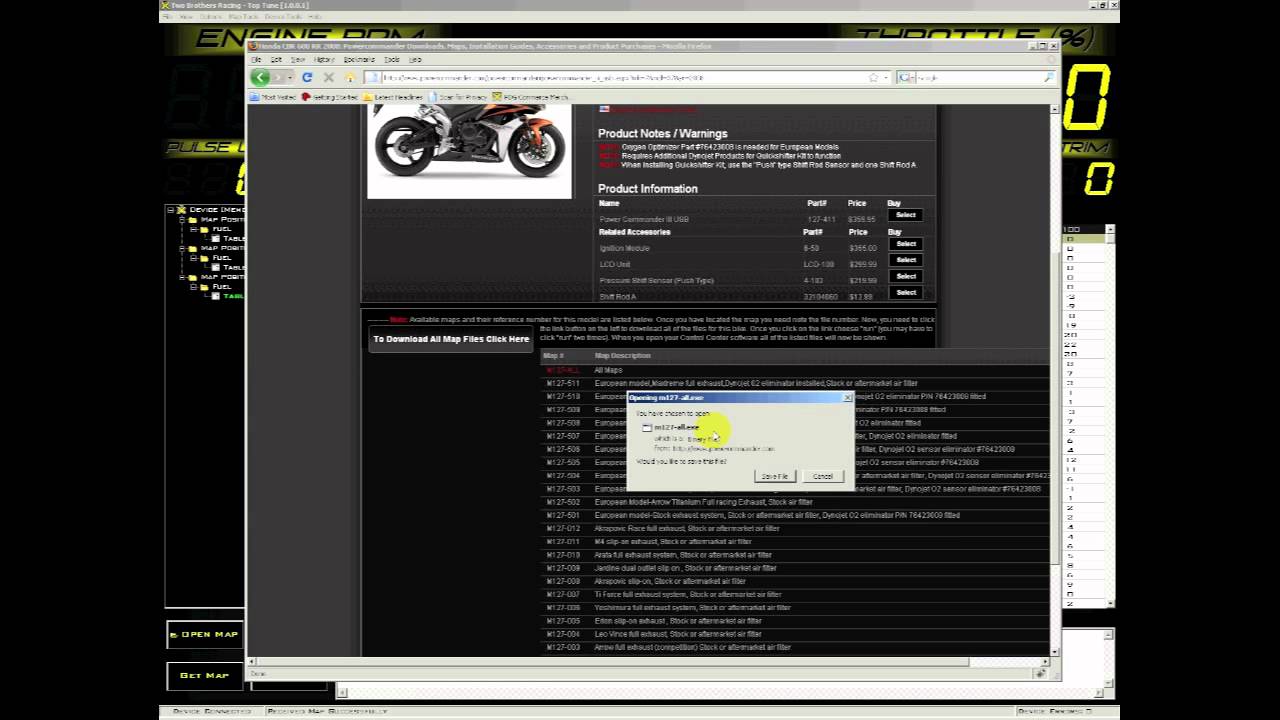Click the Get Map button in Top Tune
The height and width of the screenshot is (720, 1280).
(205, 675)
